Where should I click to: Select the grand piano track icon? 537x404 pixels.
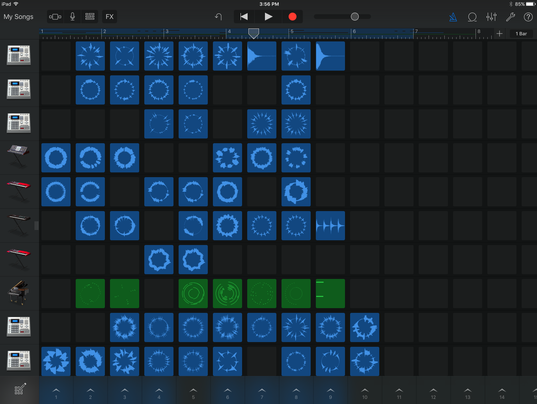click(x=18, y=293)
